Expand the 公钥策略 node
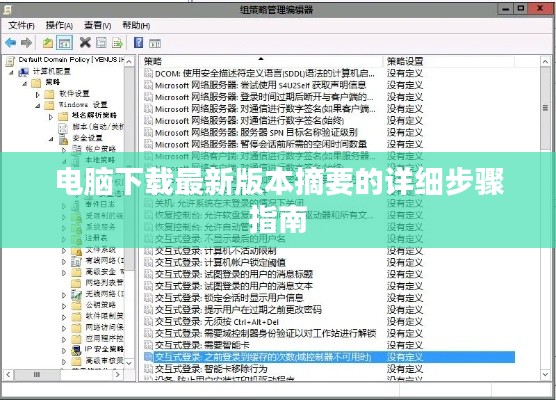This screenshot has height=400, width=556. (64, 306)
